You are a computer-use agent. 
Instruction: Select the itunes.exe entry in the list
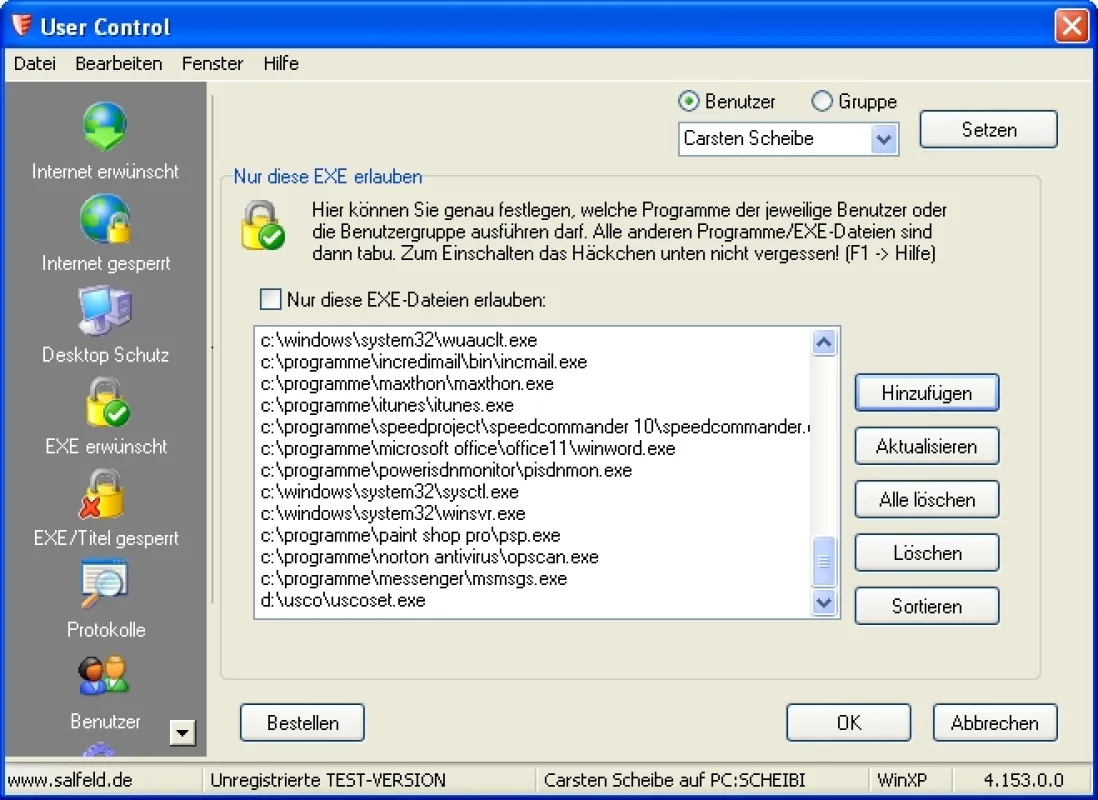click(x=387, y=406)
